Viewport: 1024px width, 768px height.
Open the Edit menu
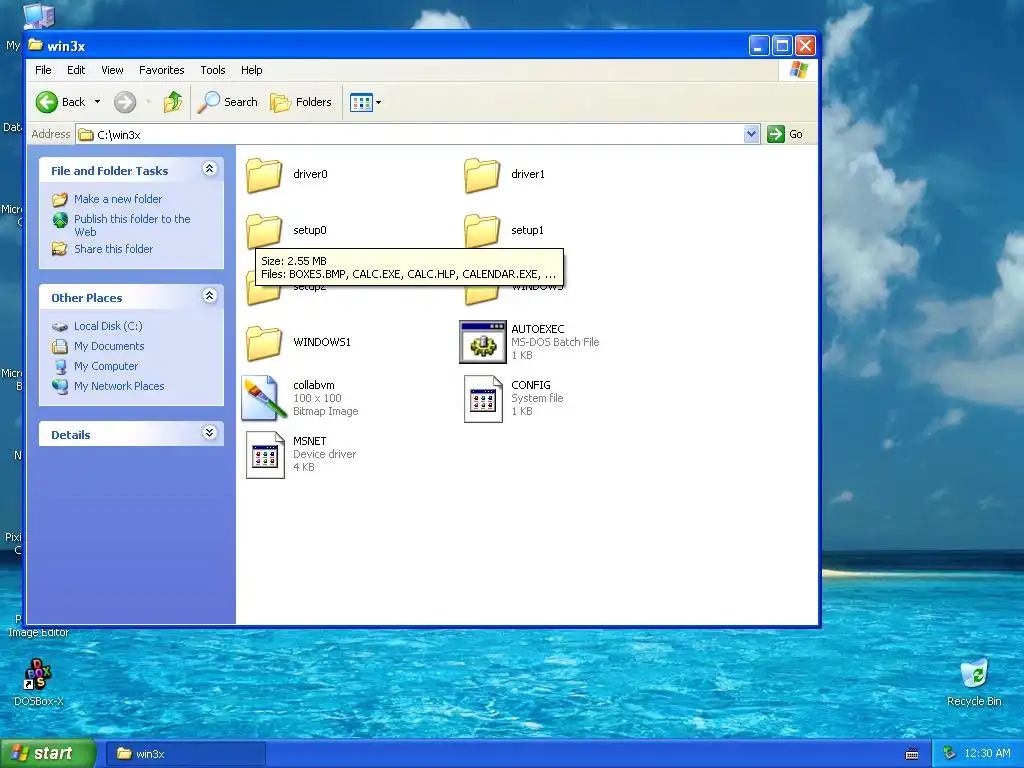pos(76,70)
